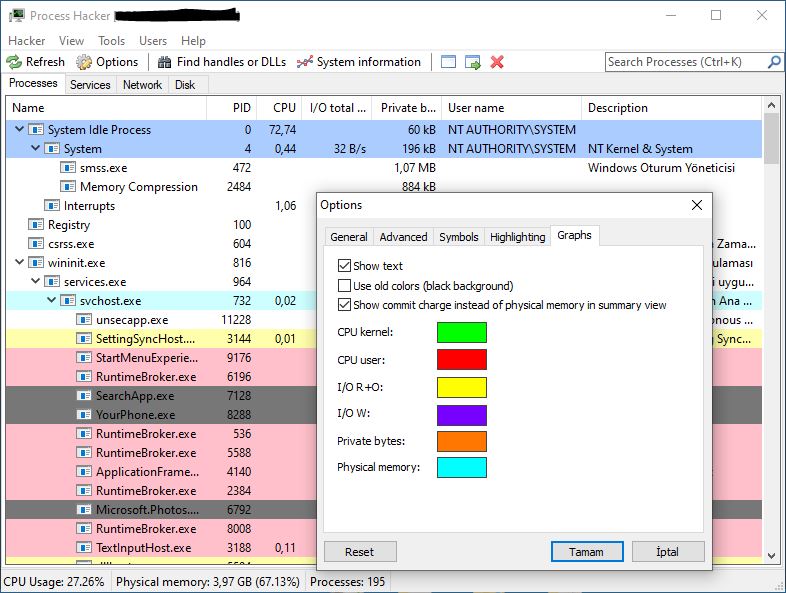
Task: Sort by the PID column header
Action: [x=234, y=108]
